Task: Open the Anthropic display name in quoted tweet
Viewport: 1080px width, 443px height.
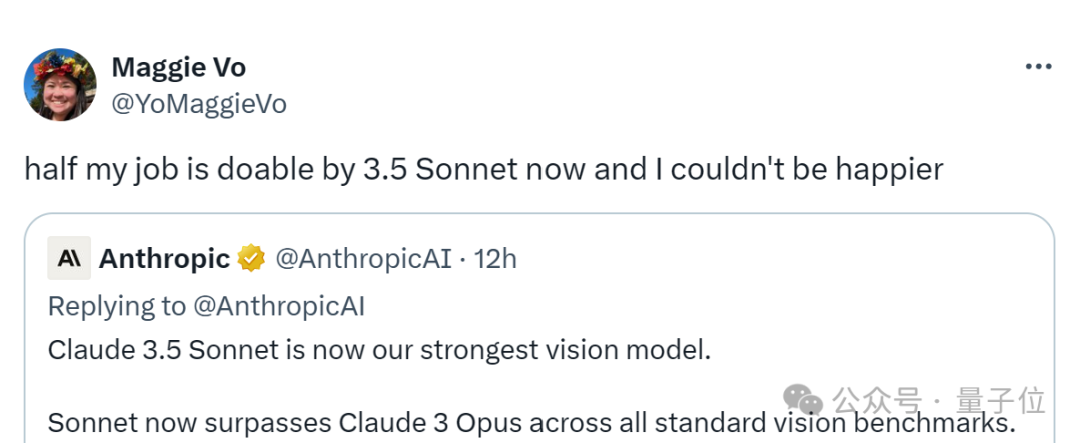Action: point(164,259)
